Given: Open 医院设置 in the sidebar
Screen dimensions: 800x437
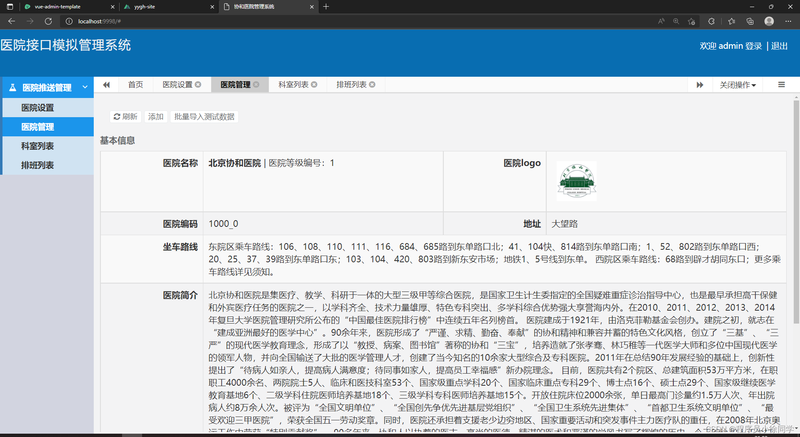Looking at the screenshot, I should [48, 108].
